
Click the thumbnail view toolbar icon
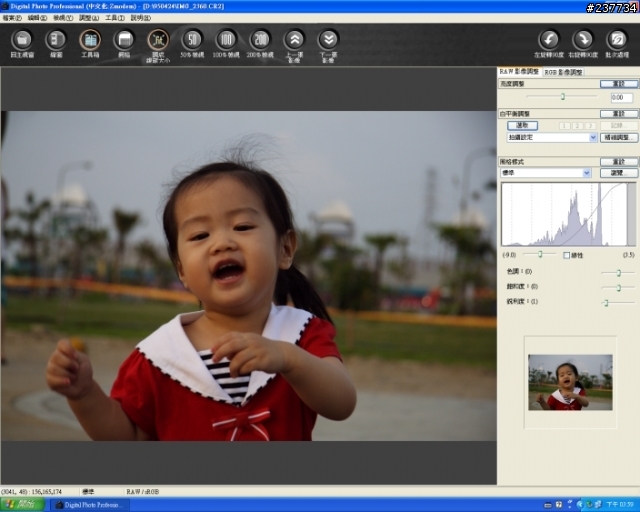coord(56,40)
